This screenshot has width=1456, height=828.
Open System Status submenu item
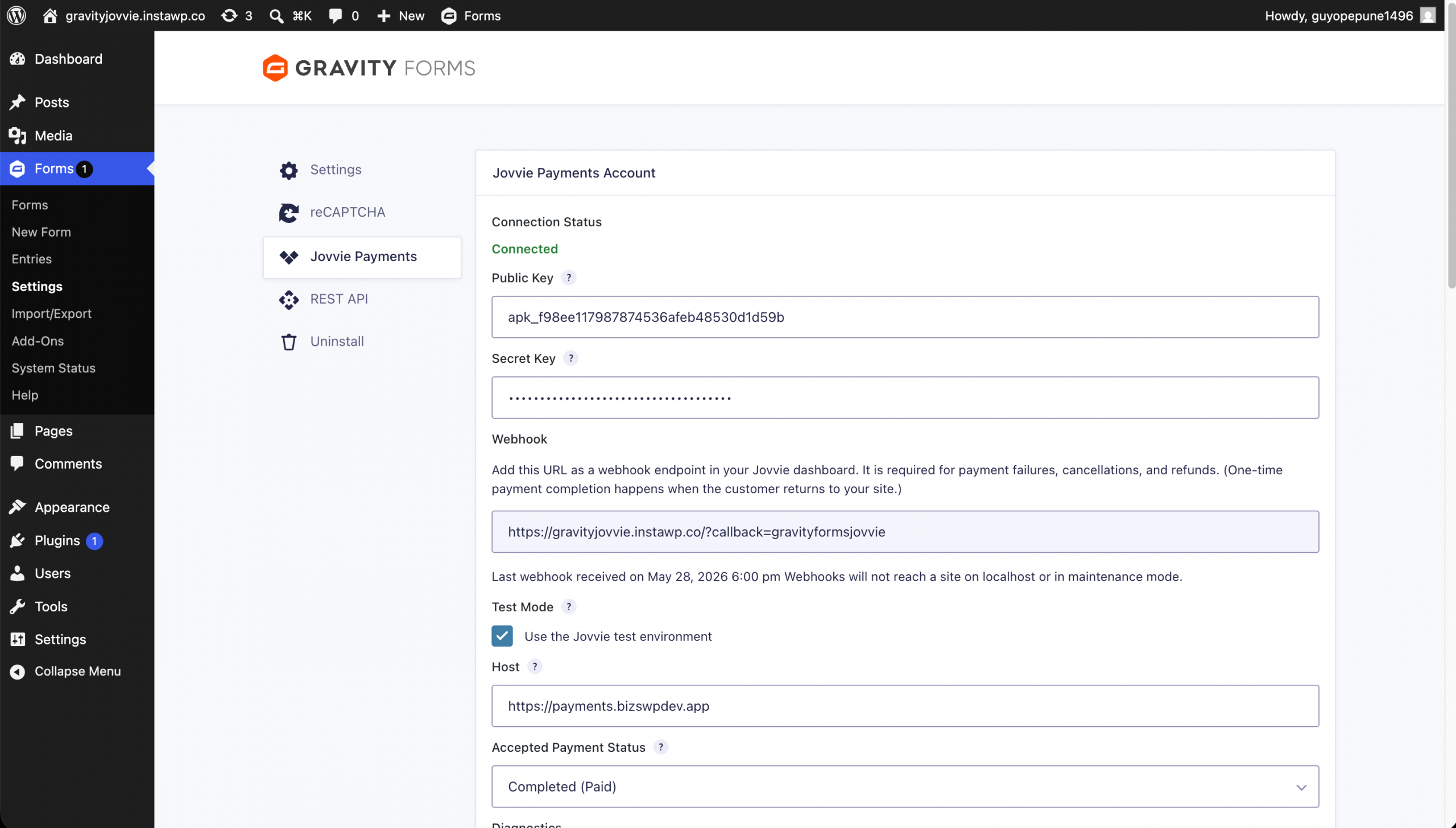click(x=53, y=368)
